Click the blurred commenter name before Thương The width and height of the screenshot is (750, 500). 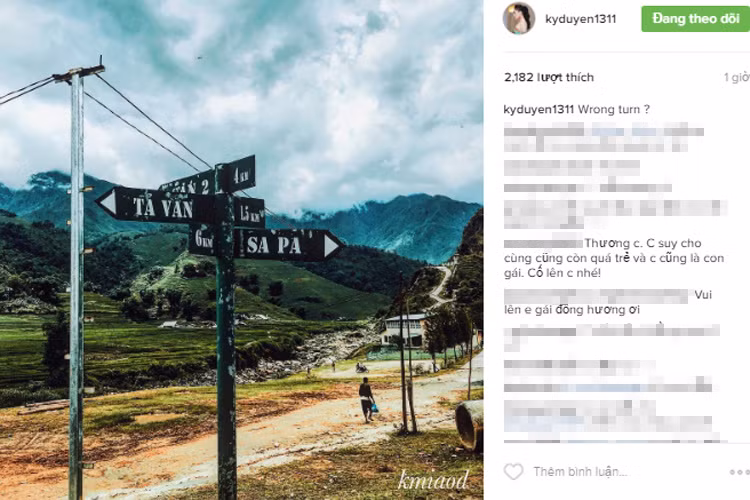pyautogui.click(x=543, y=243)
